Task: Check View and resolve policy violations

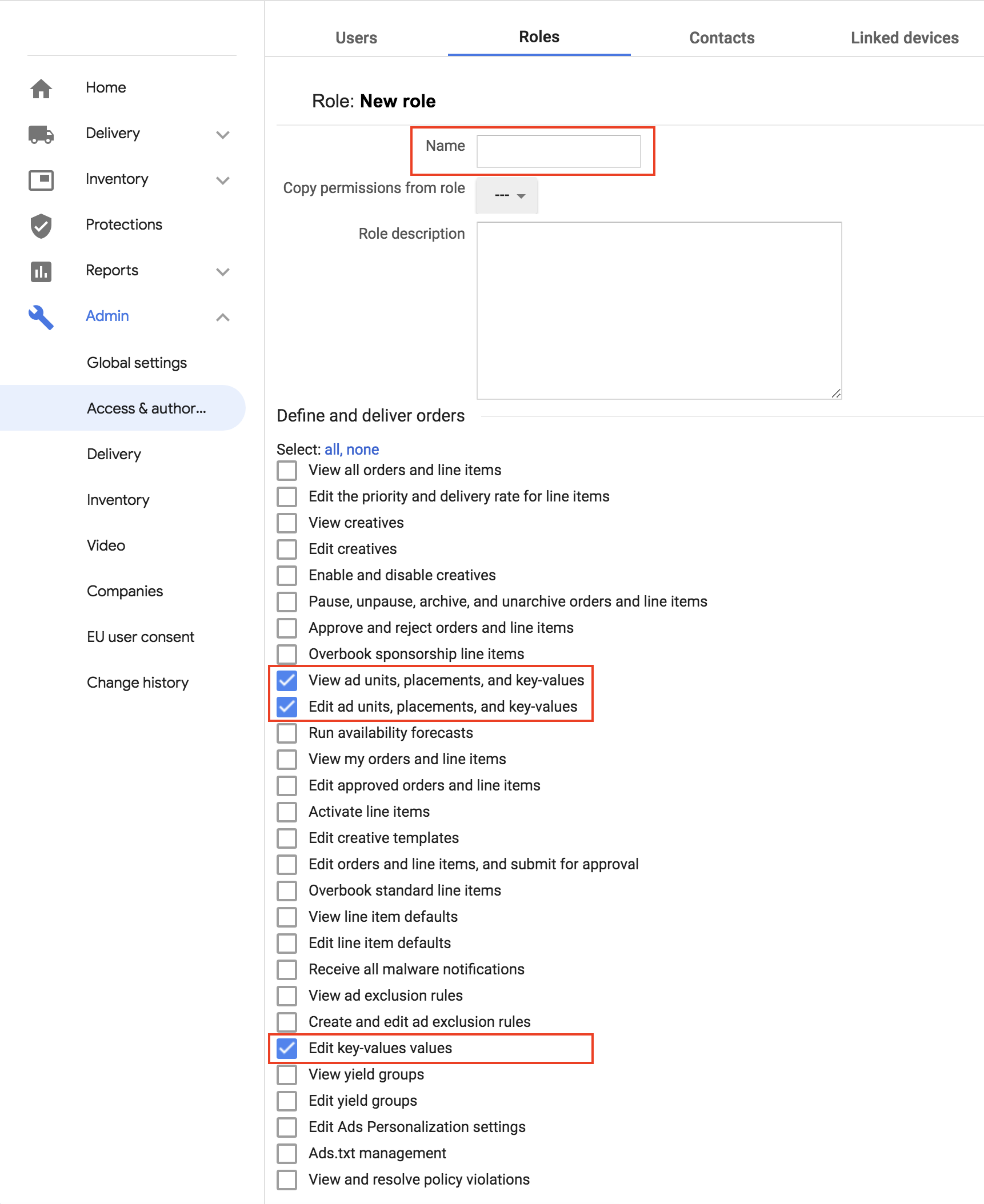Action: point(287,1180)
